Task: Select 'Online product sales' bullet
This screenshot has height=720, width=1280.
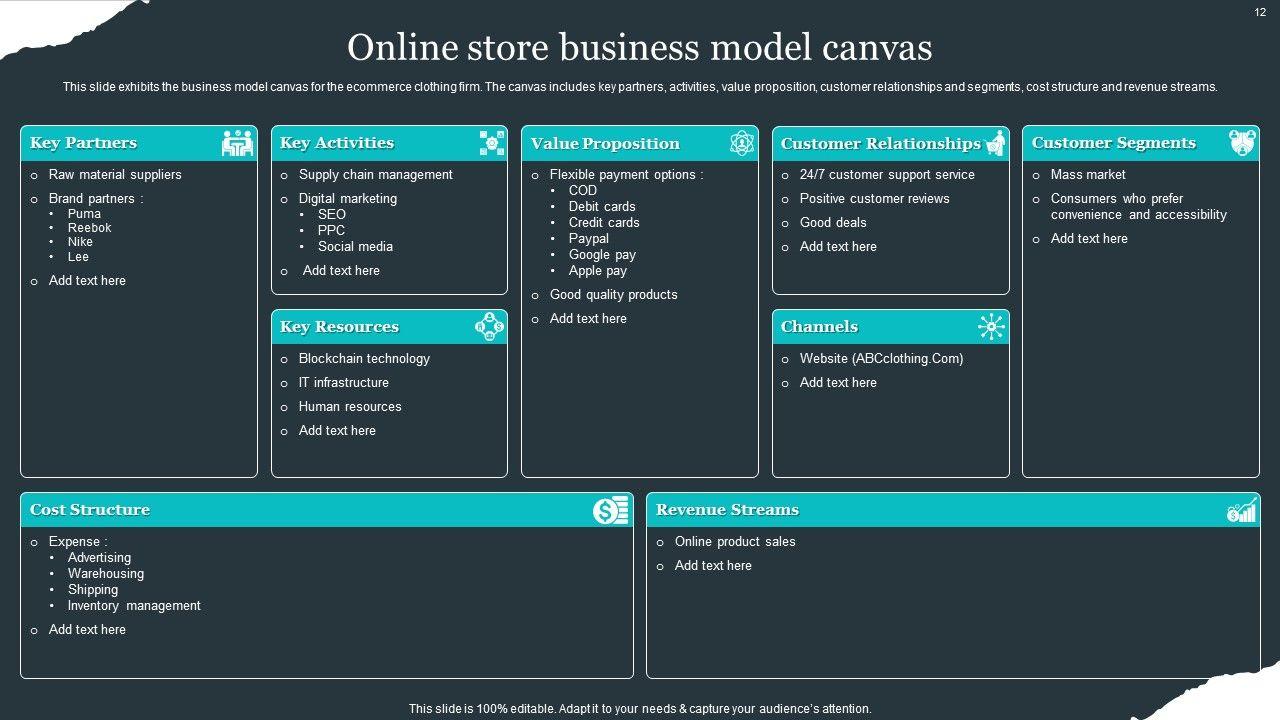Action: coord(735,542)
